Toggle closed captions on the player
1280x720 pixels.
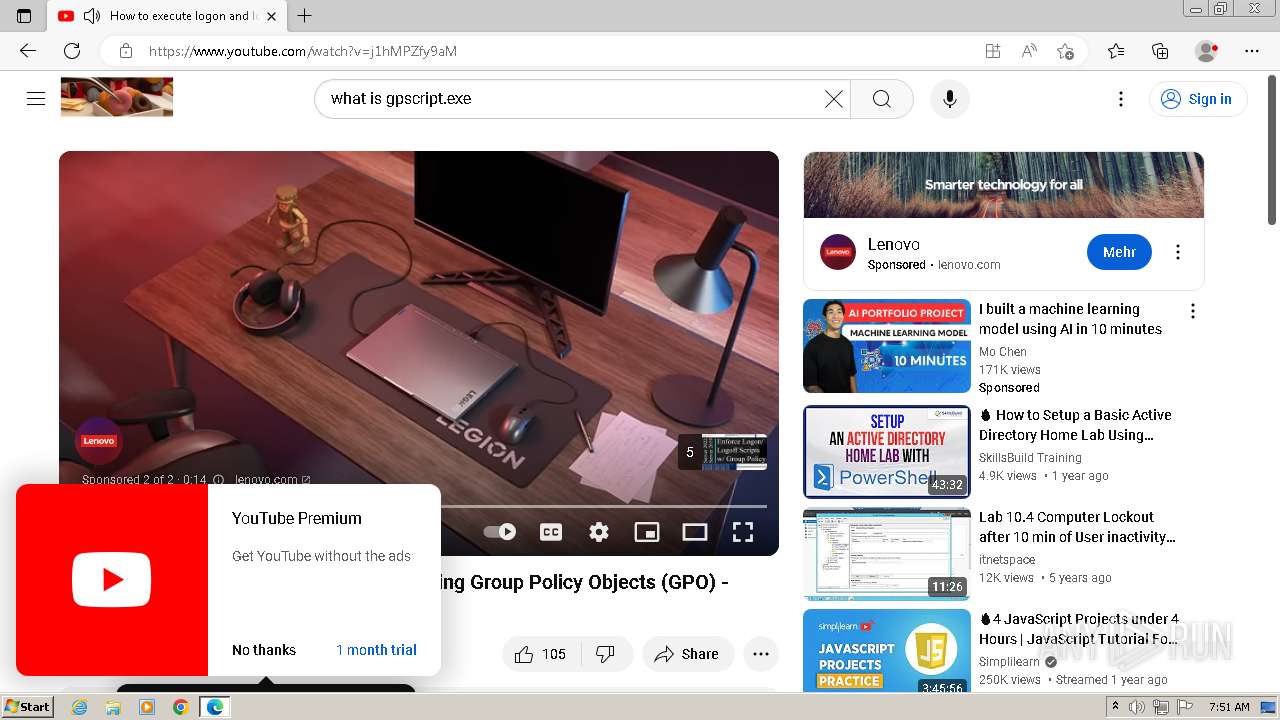(551, 532)
